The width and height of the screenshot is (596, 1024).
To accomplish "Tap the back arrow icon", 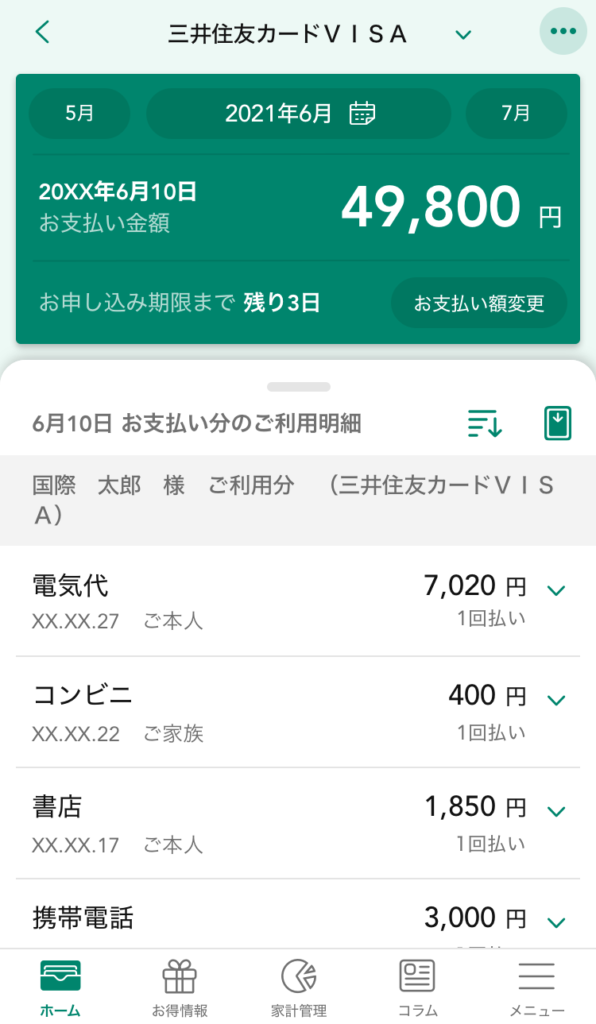I will pos(42,32).
